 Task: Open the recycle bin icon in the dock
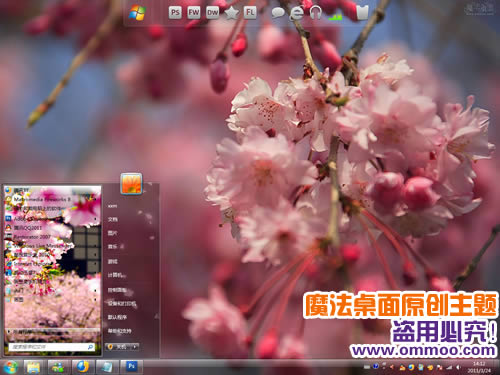362,13
